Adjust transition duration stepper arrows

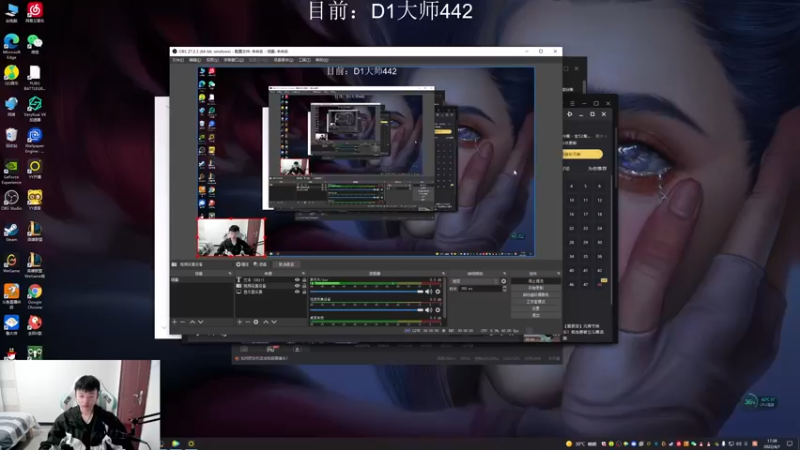(x=505, y=289)
